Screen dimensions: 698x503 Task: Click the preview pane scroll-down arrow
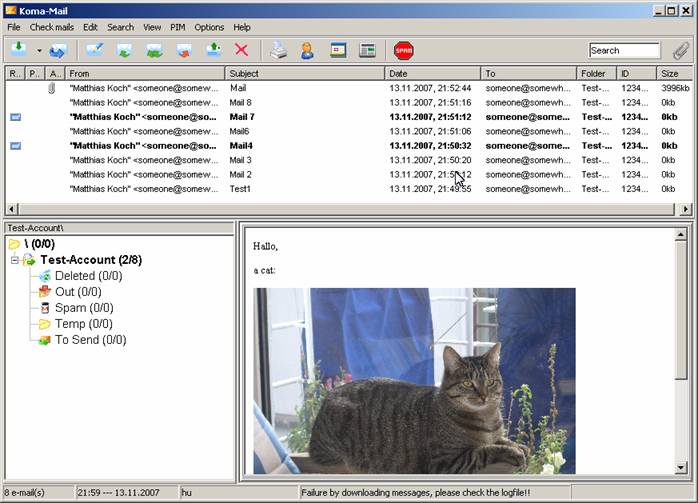pos(681,467)
